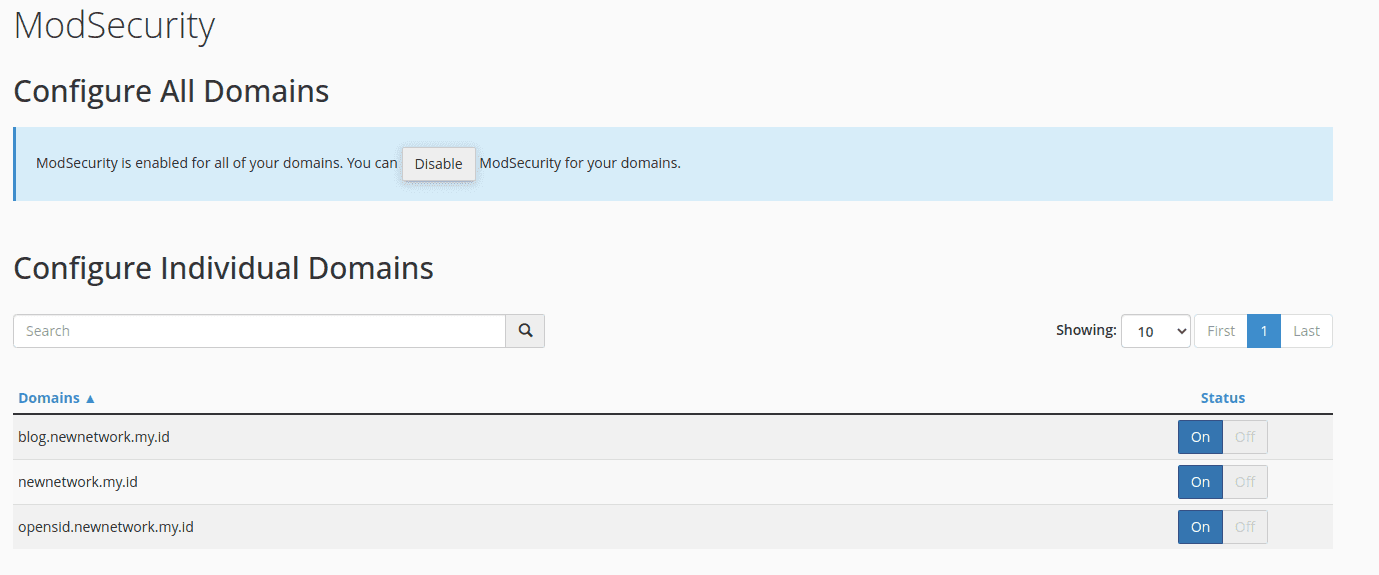Click the ModSecurity page title
Screen dimensions: 1379x575
[114, 26]
